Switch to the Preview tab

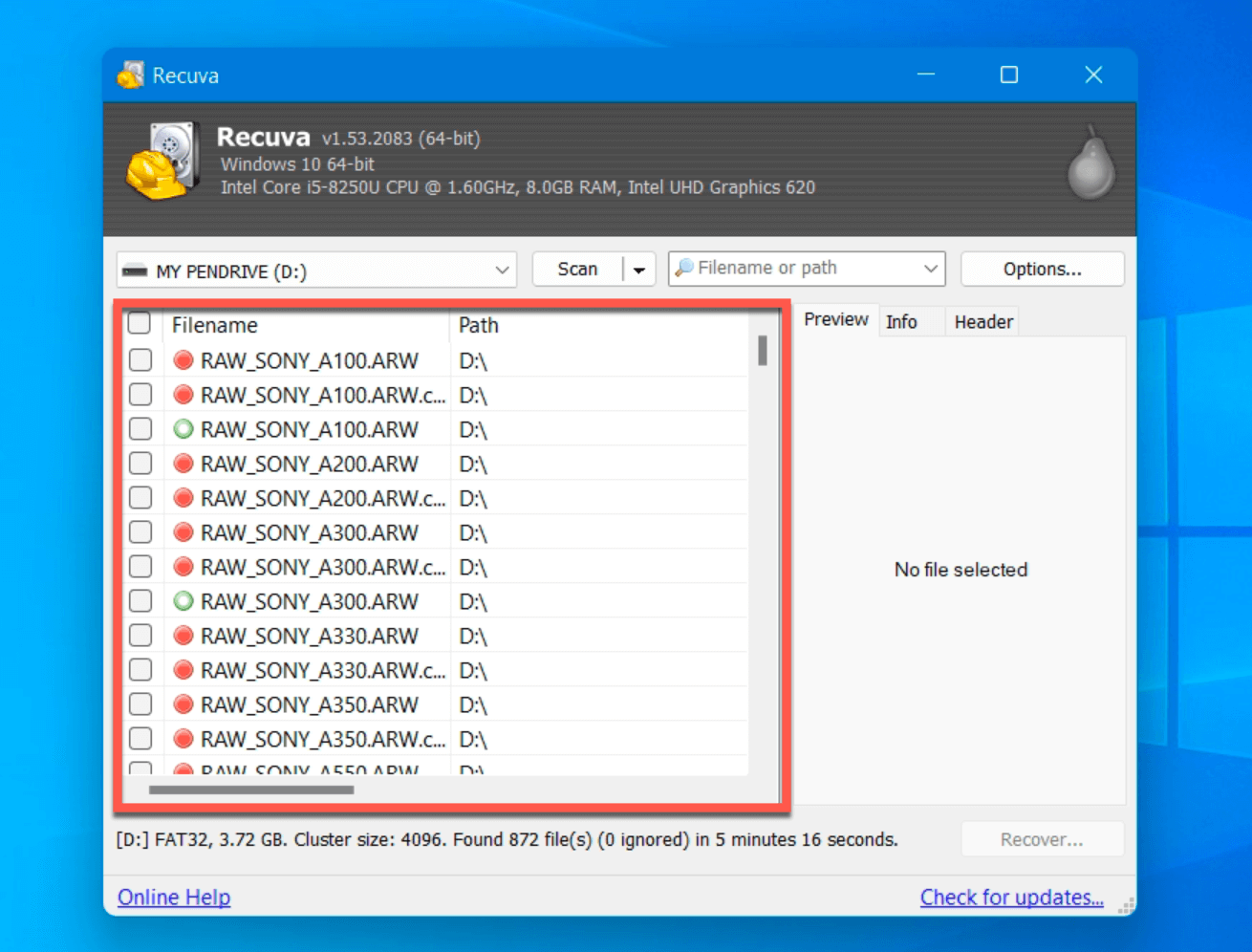pyautogui.click(x=835, y=320)
